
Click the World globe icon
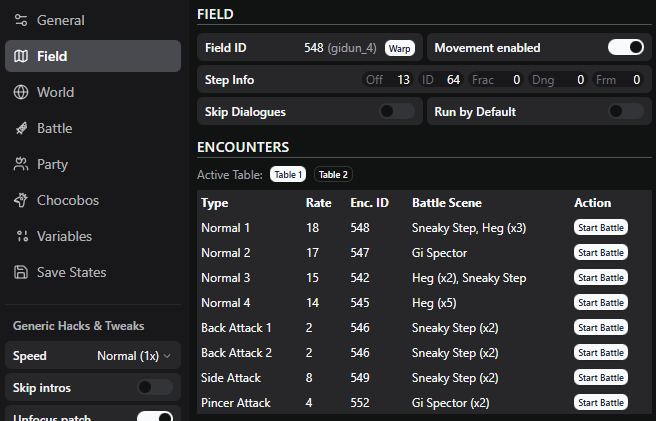click(21, 92)
